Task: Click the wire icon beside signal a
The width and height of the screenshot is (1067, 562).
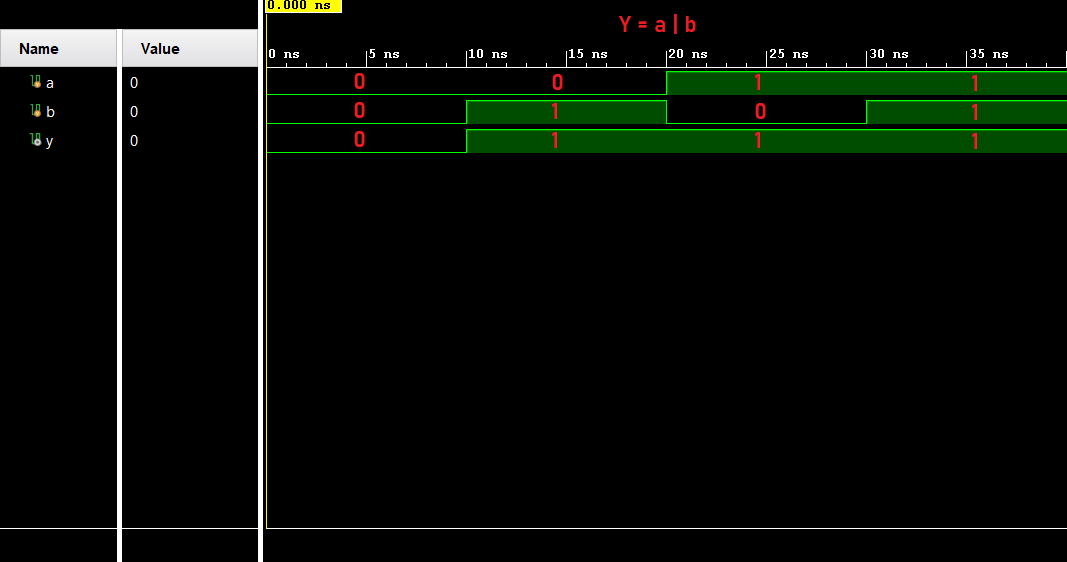Action: [x=36, y=82]
